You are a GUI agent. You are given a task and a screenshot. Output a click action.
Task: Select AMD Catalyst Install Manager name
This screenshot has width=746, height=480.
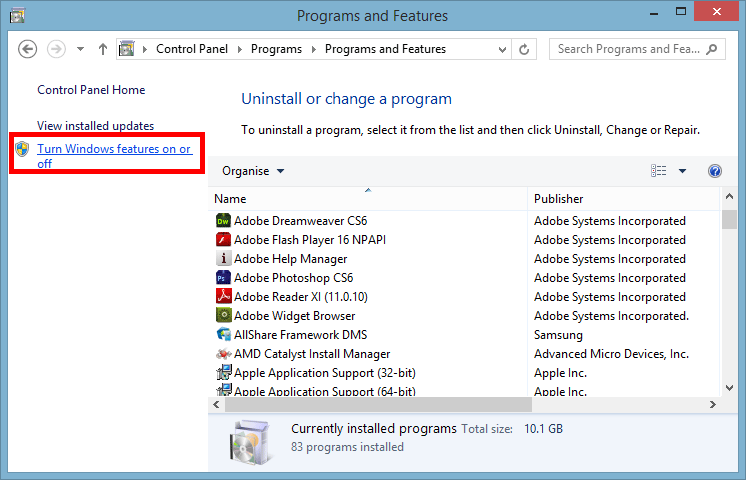tap(312, 354)
